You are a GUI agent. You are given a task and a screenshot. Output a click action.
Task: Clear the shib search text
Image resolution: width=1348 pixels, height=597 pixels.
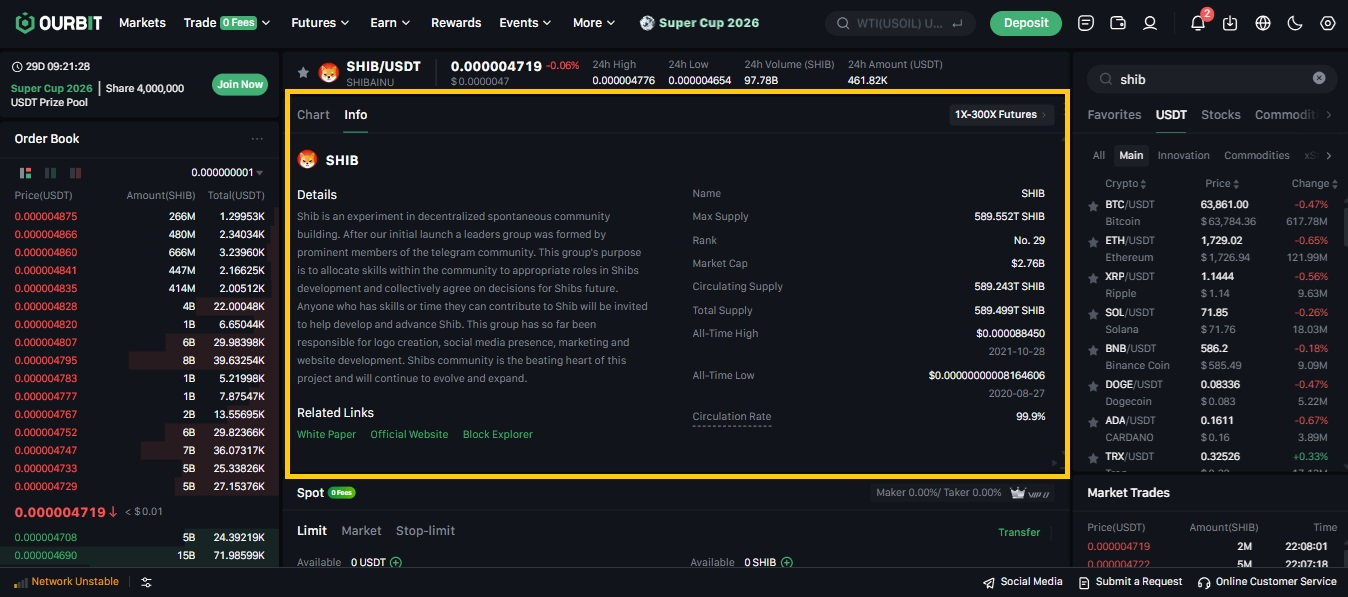(x=1319, y=78)
